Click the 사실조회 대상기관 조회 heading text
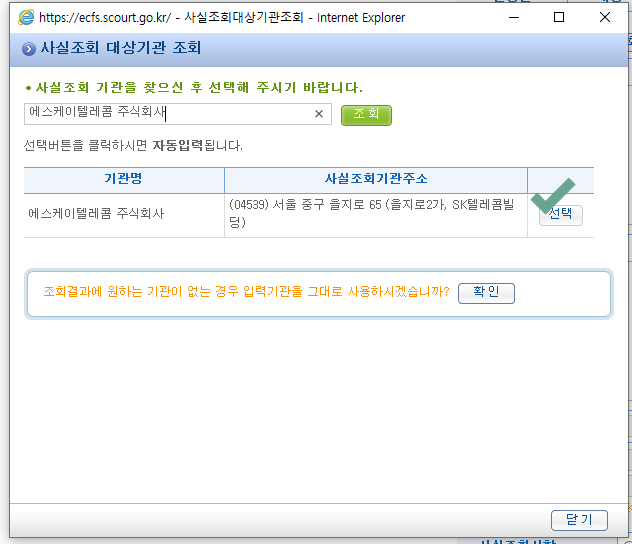The width and height of the screenshot is (632, 544). [x=121, y=48]
